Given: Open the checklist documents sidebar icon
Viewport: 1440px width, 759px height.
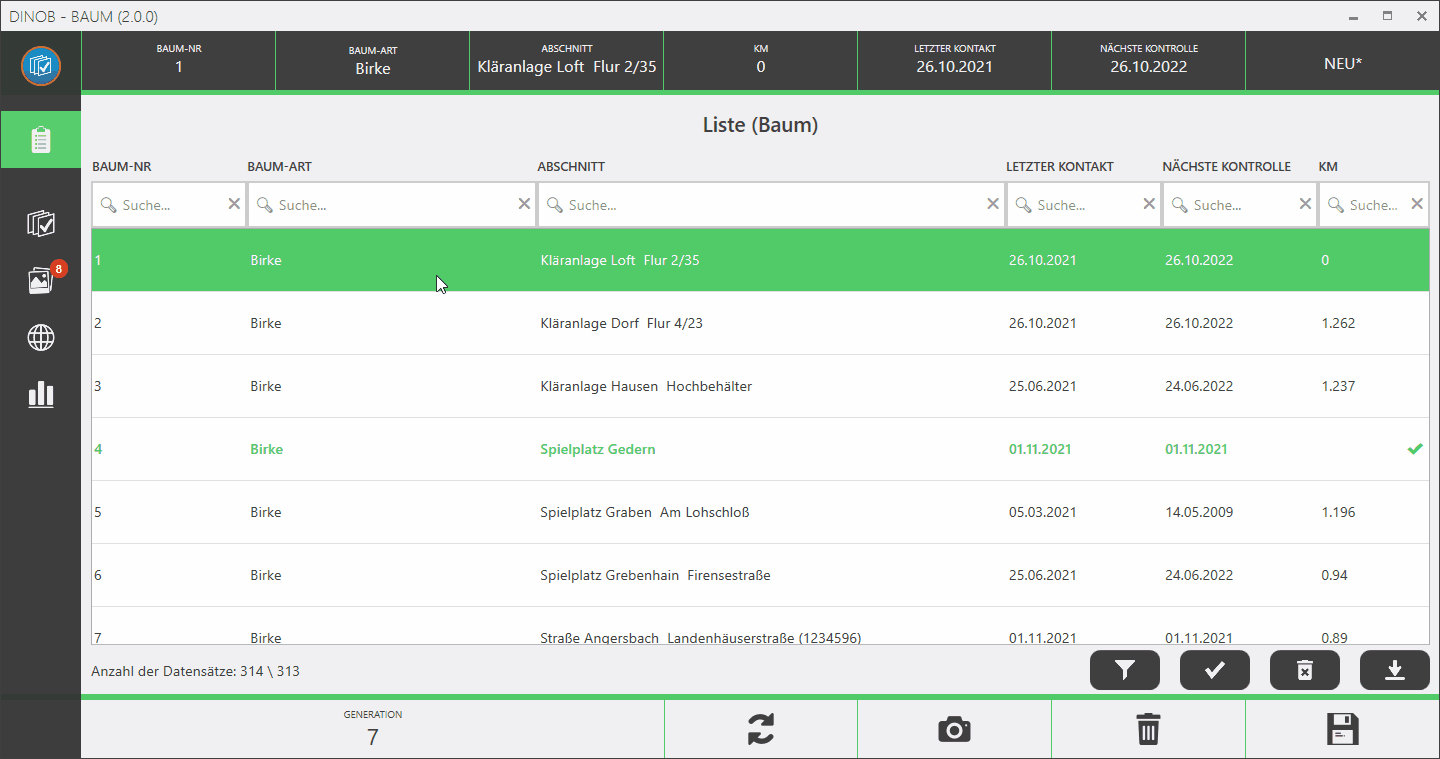Looking at the screenshot, I should pyautogui.click(x=40, y=223).
